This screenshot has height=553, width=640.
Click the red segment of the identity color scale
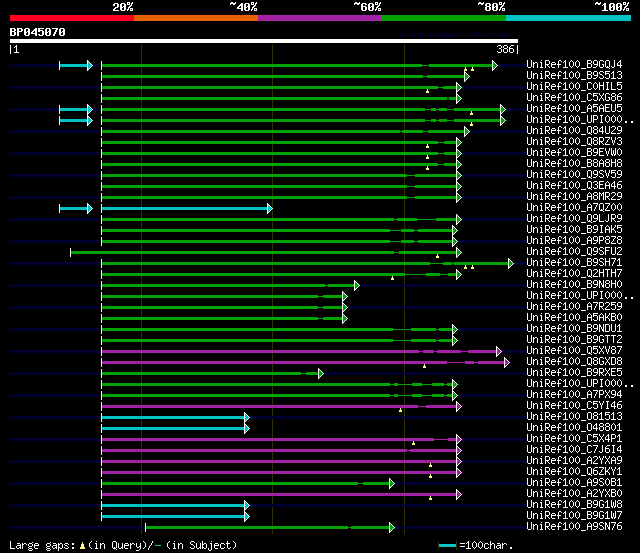[72, 18]
